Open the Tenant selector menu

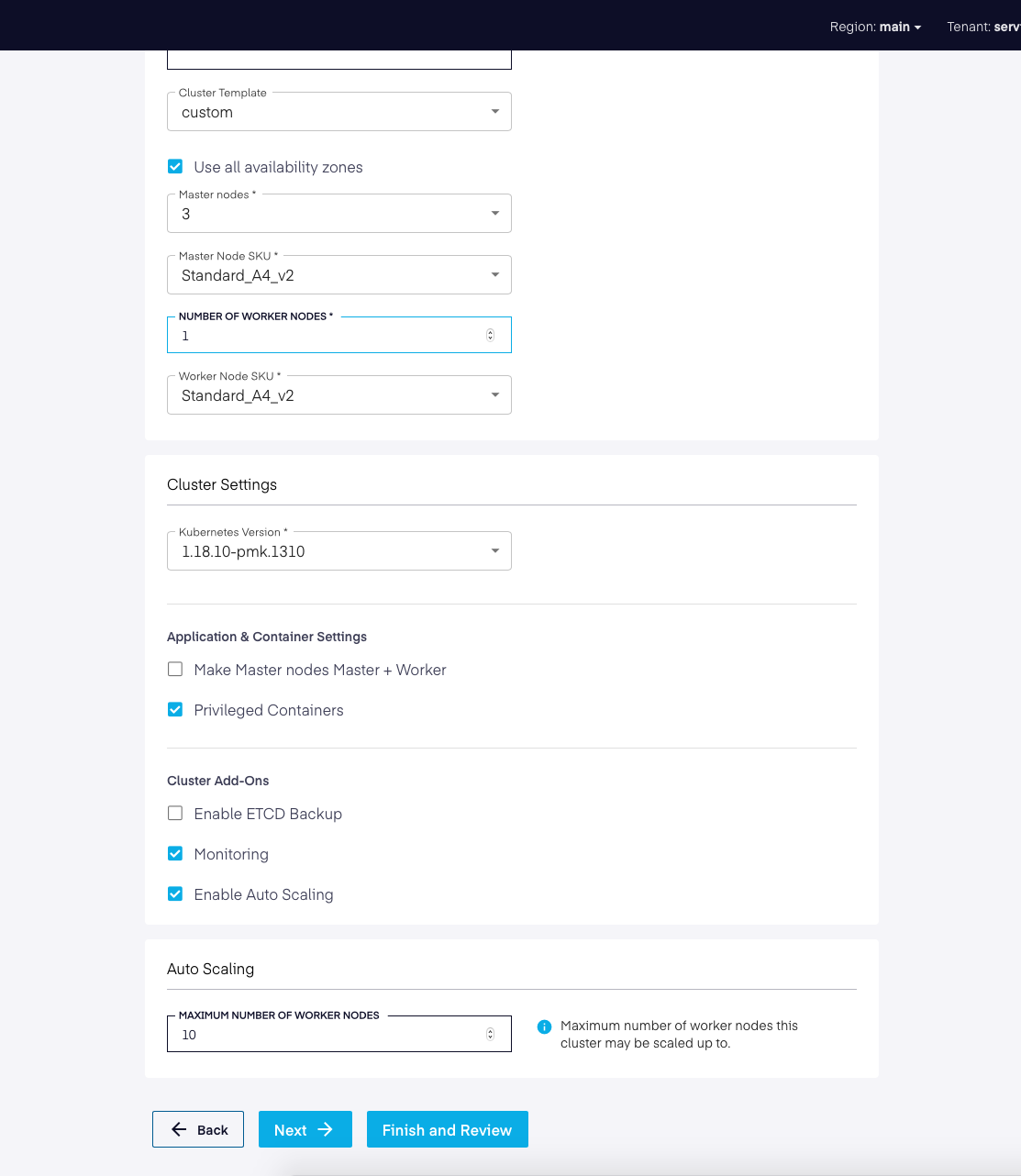coord(983,27)
